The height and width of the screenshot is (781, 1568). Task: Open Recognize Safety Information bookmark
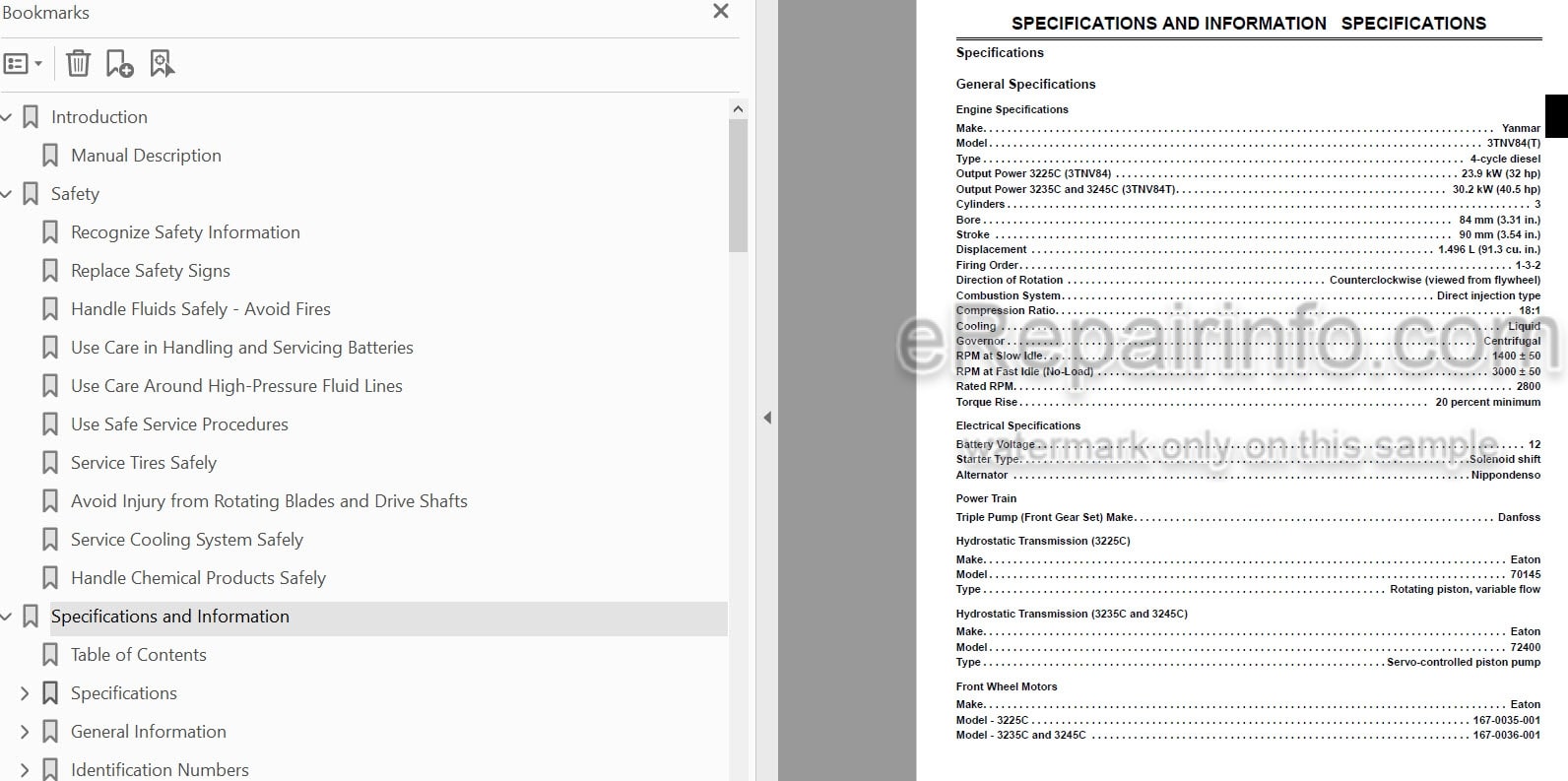(x=185, y=232)
